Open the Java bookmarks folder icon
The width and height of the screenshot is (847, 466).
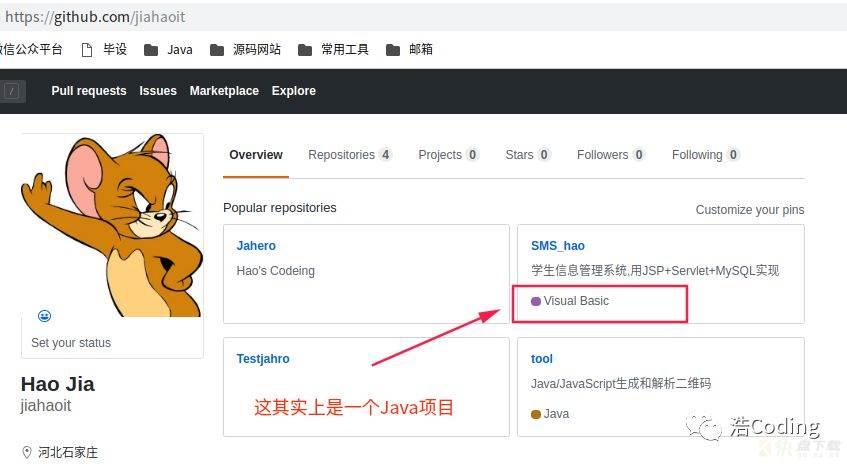[x=151, y=50]
